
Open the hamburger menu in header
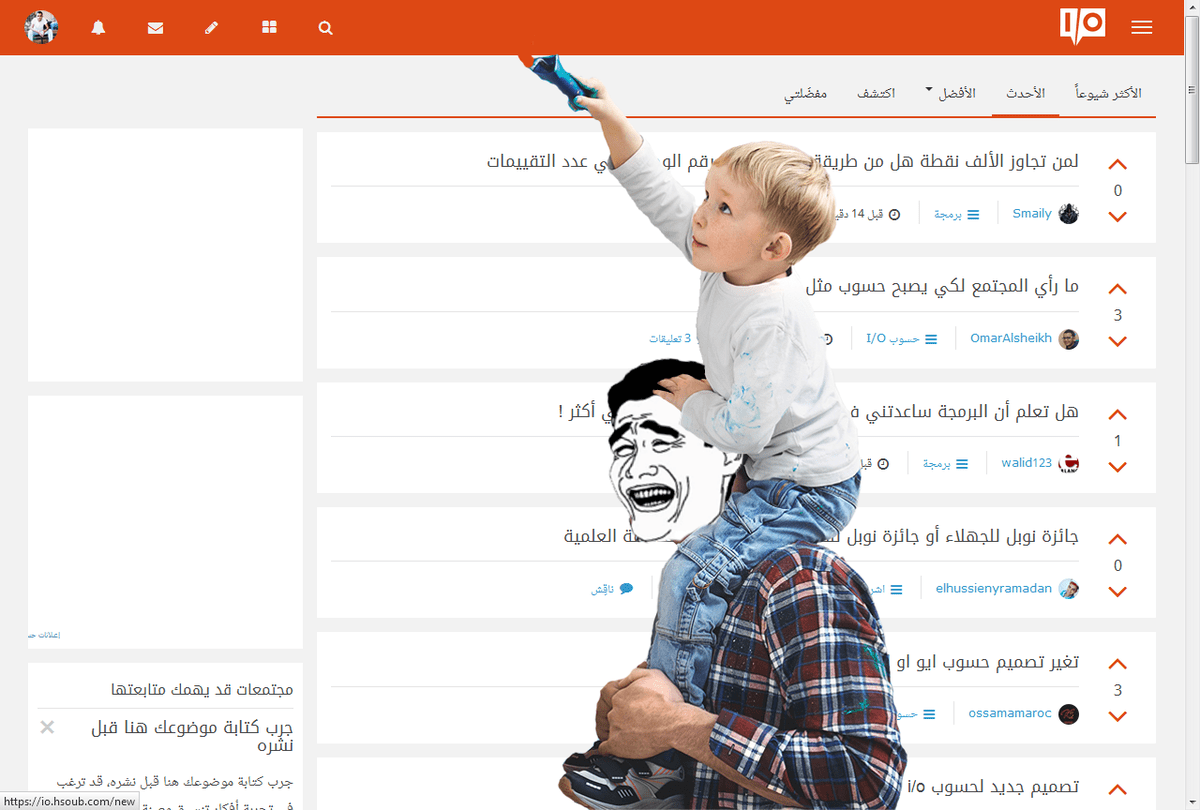click(1142, 28)
